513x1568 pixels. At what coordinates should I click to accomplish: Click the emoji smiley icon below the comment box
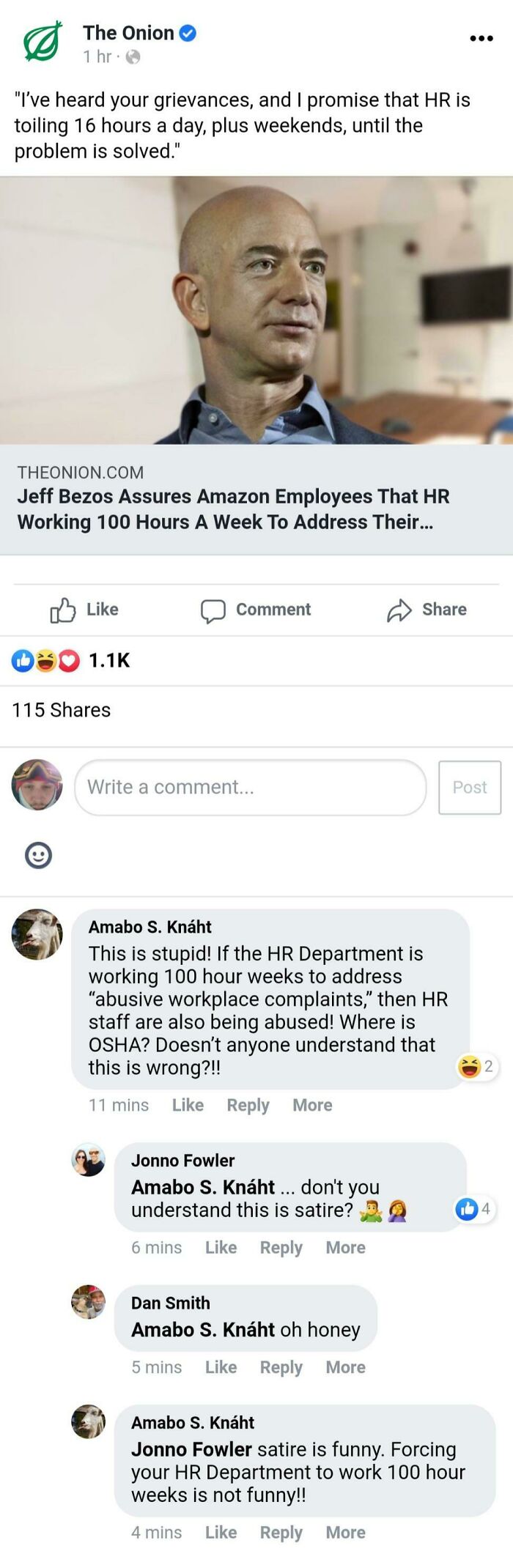[38, 855]
